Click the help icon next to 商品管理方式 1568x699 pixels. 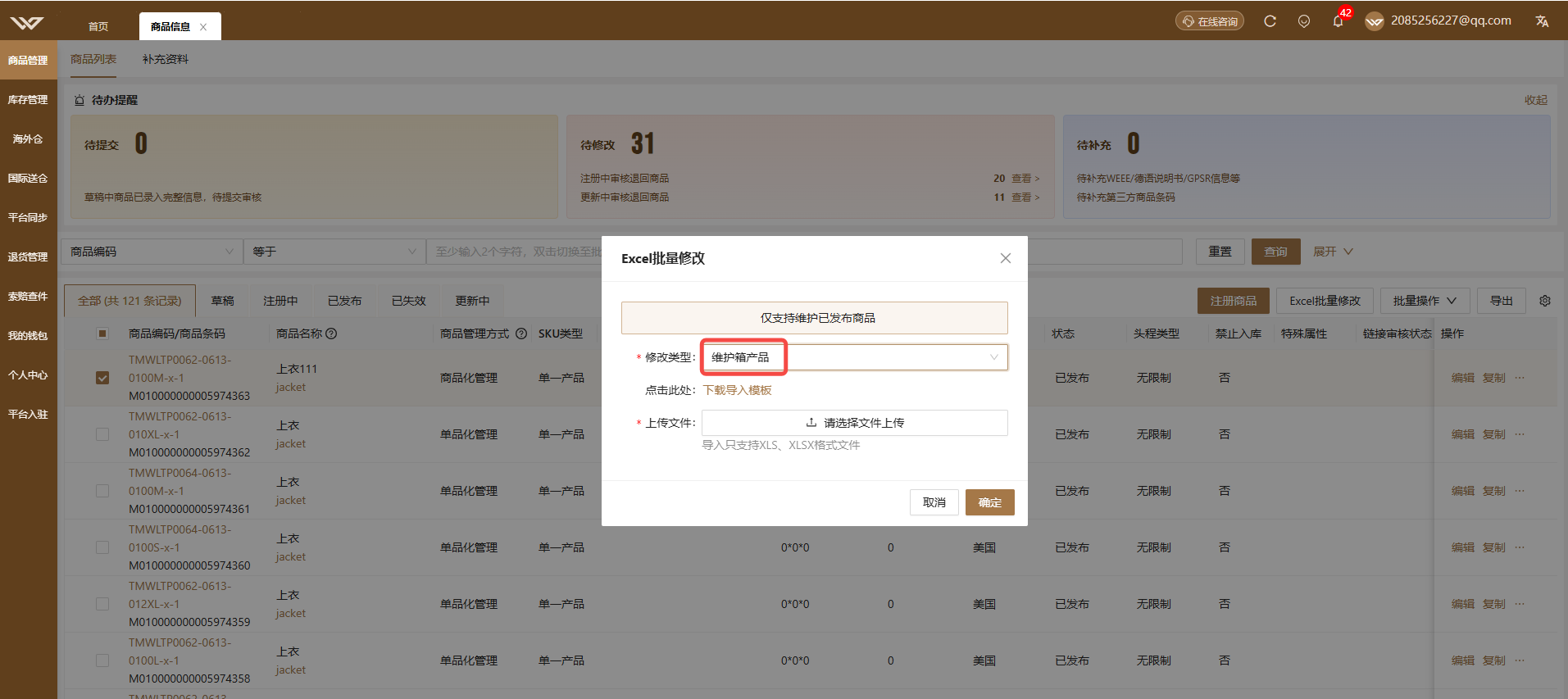tap(521, 334)
